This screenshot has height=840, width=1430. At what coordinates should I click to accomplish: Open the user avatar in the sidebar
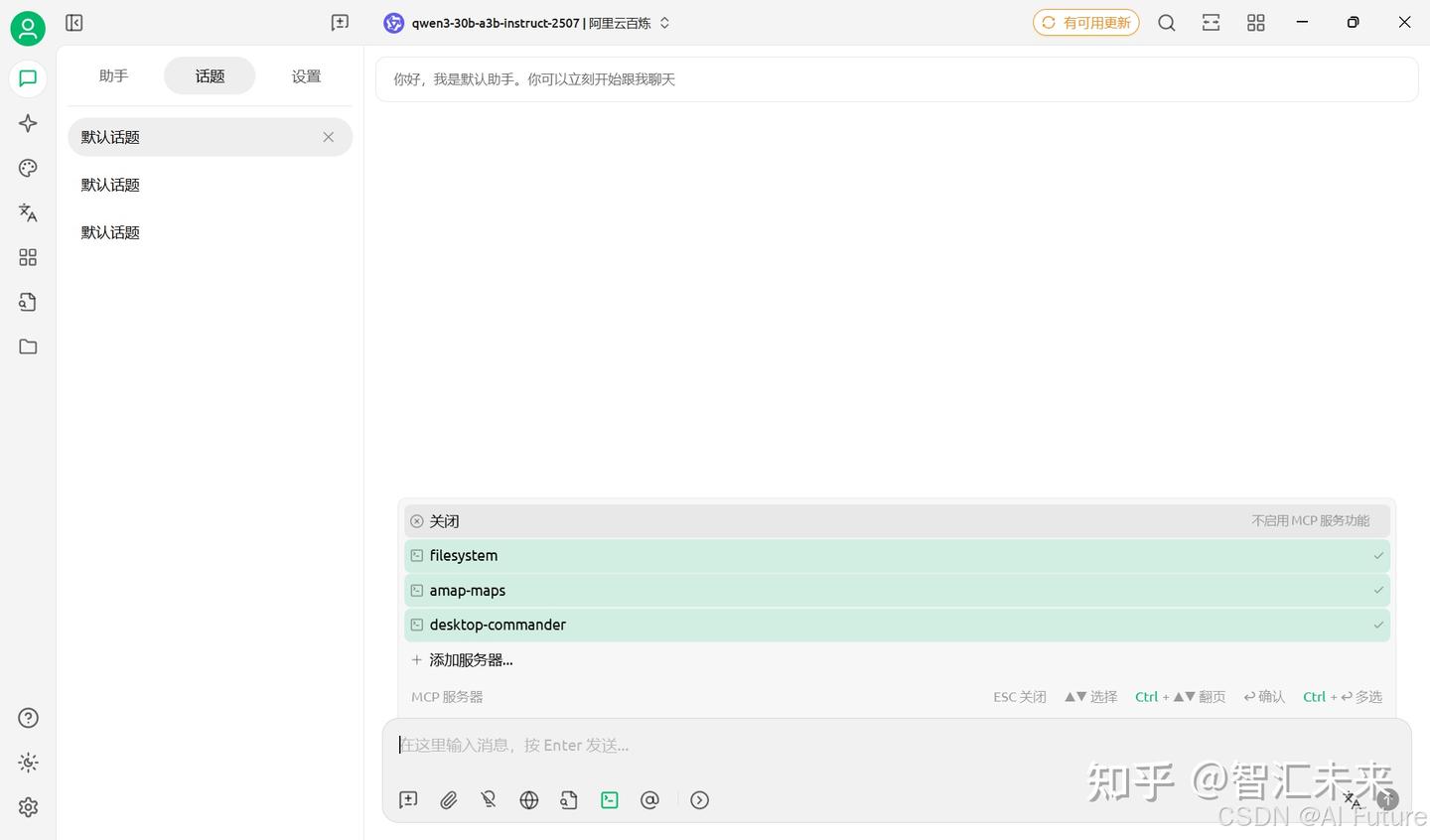(x=28, y=28)
